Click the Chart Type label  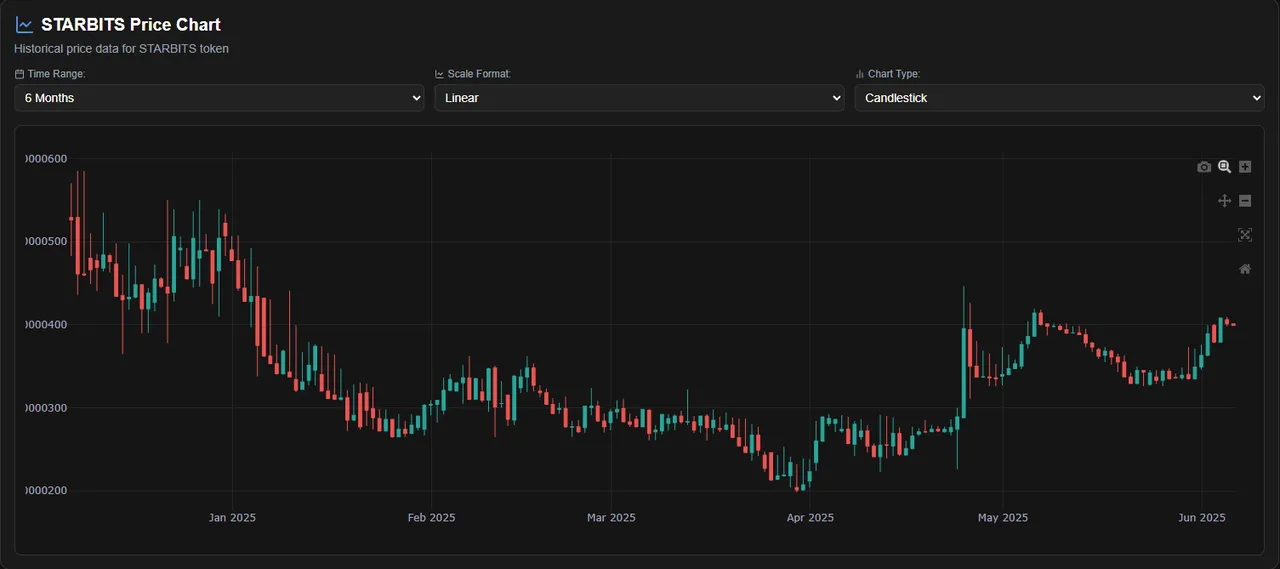[x=894, y=74]
